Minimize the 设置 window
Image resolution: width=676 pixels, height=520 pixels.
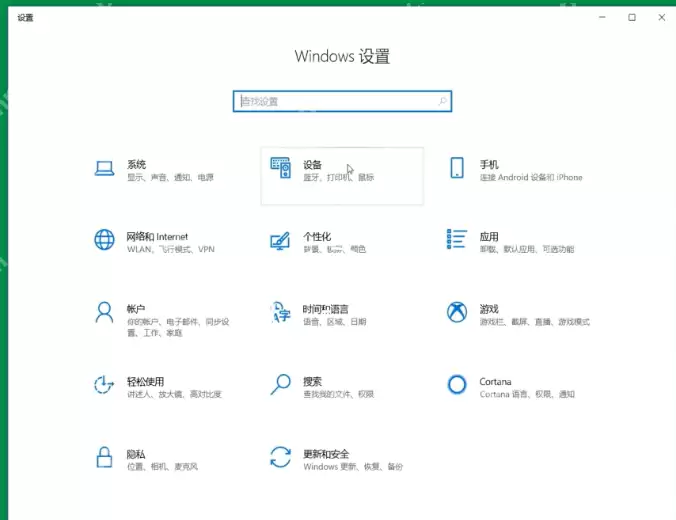[x=602, y=17]
